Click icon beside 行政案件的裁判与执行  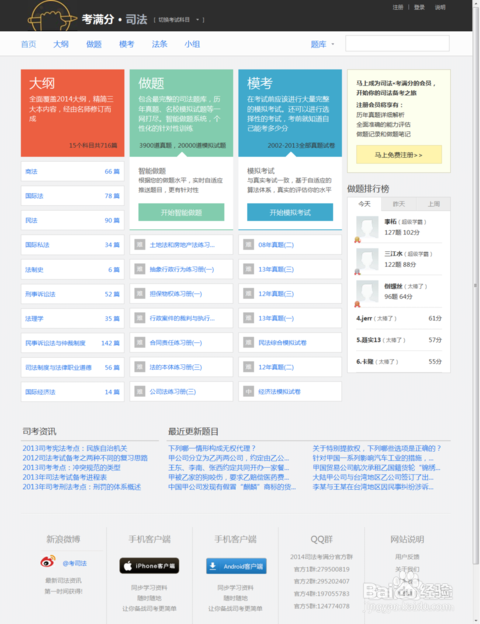coord(140,318)
